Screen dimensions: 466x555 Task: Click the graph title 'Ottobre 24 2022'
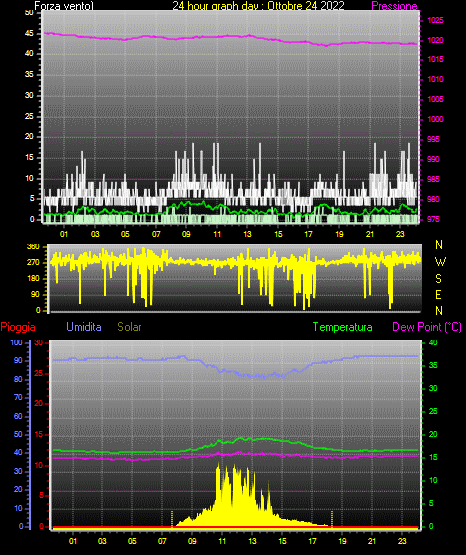pos(306,6)
